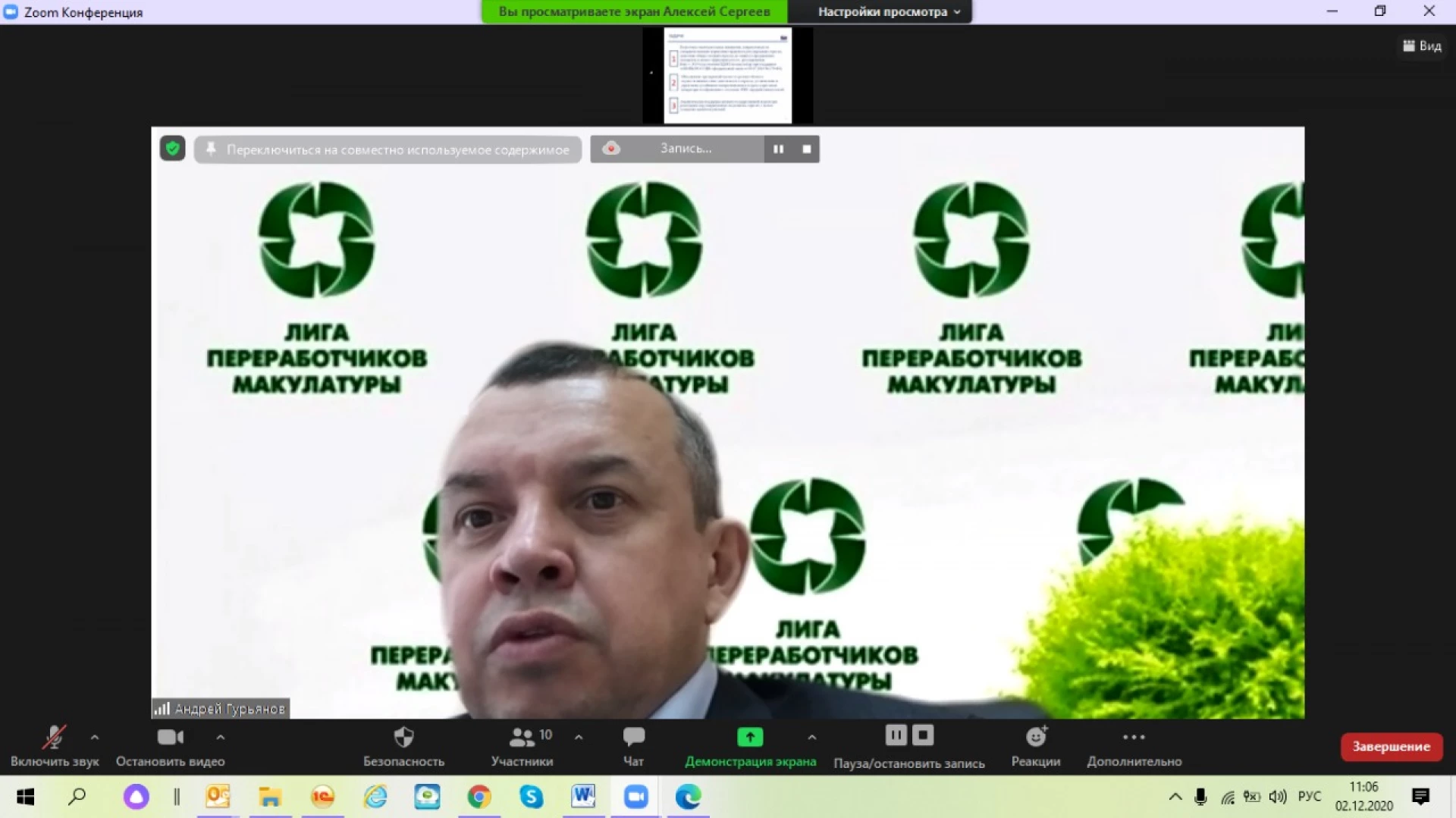The width and height of the screenshot is (1456, 818).
Task: Click the Андрей Гурьянов name label
Action: (221, 709)
